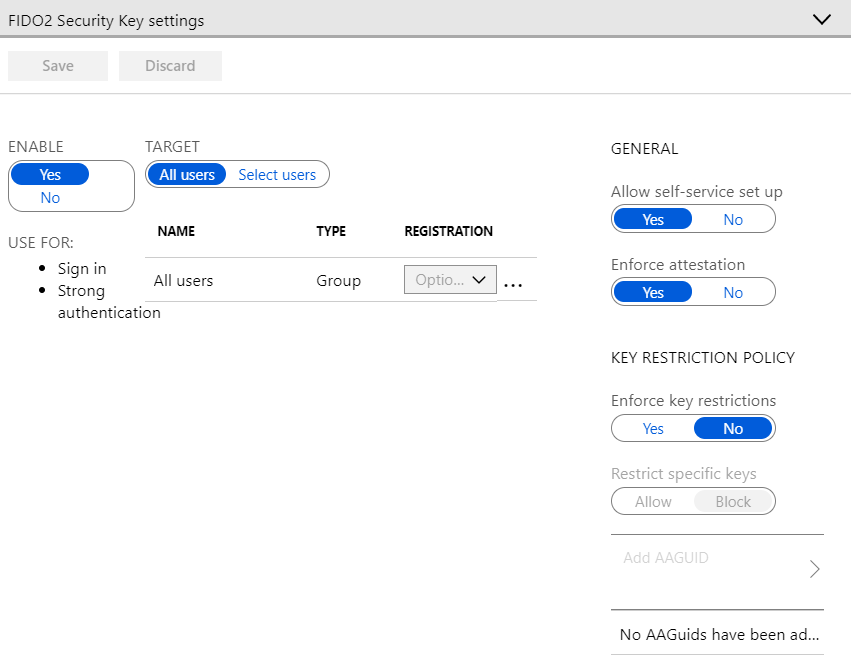851x658 pixels.
Task: Click the NAME column header
Action: pyautogui.click(x=176, y=231)
